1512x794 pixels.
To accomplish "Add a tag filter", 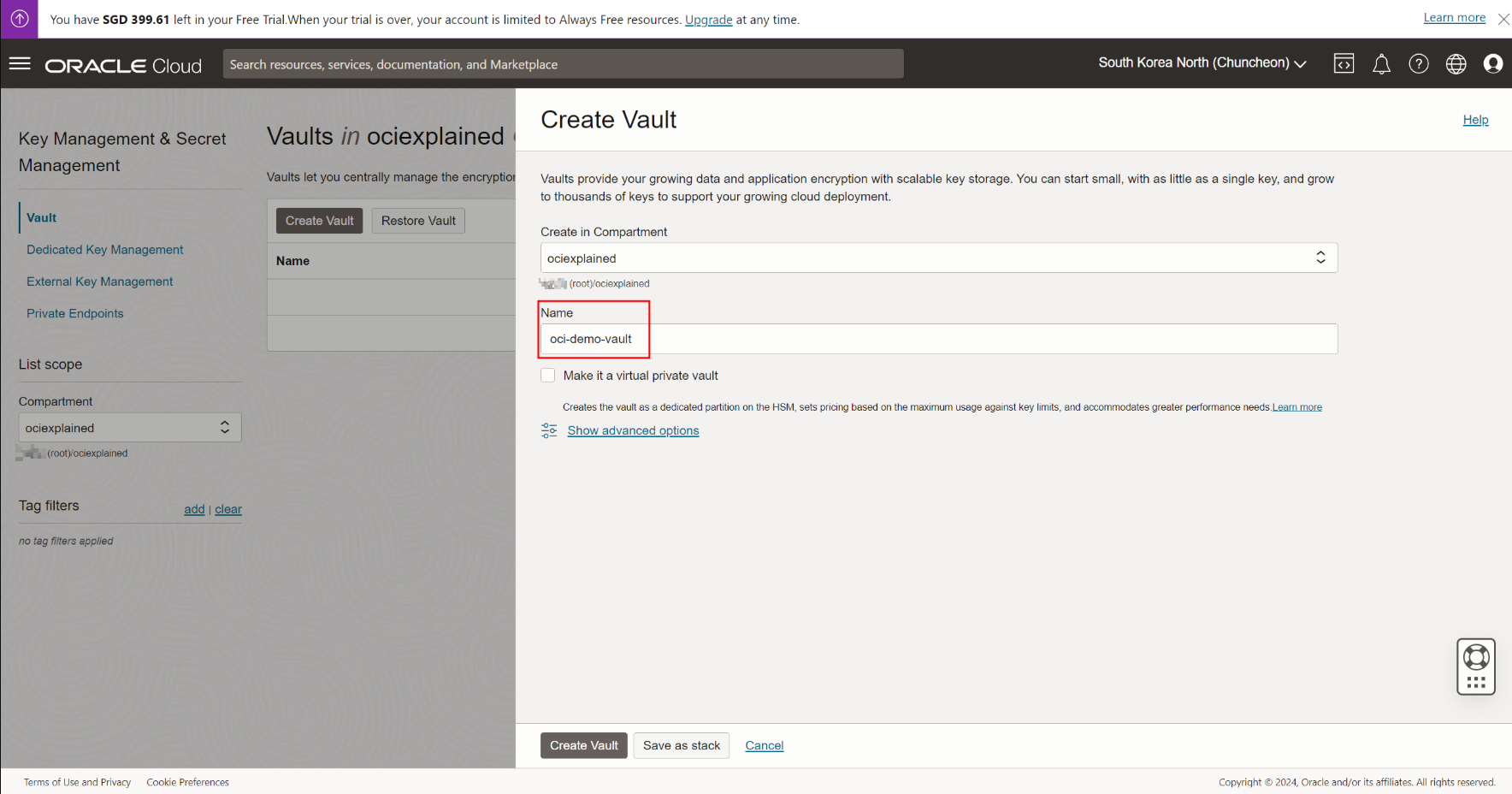I will [194, 509].
